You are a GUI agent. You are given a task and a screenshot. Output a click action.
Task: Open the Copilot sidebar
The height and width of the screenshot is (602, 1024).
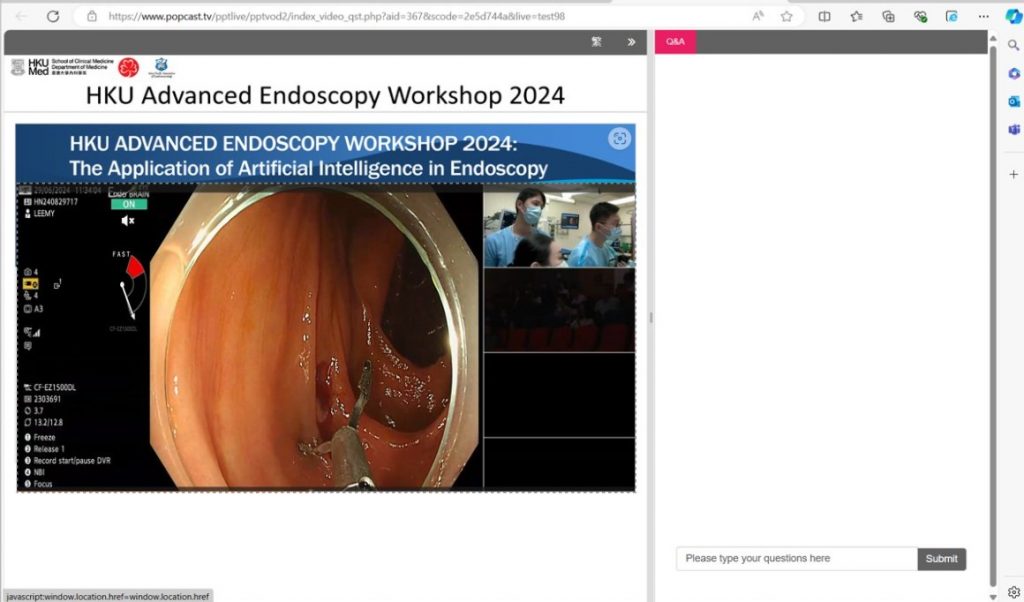(1014, 16)
